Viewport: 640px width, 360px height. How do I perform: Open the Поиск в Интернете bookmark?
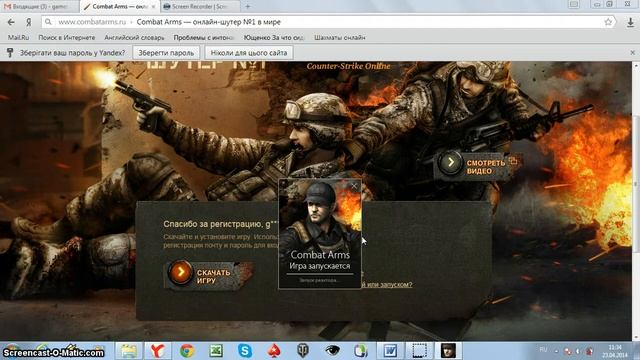pyautogui.click(x=67, y=38)
